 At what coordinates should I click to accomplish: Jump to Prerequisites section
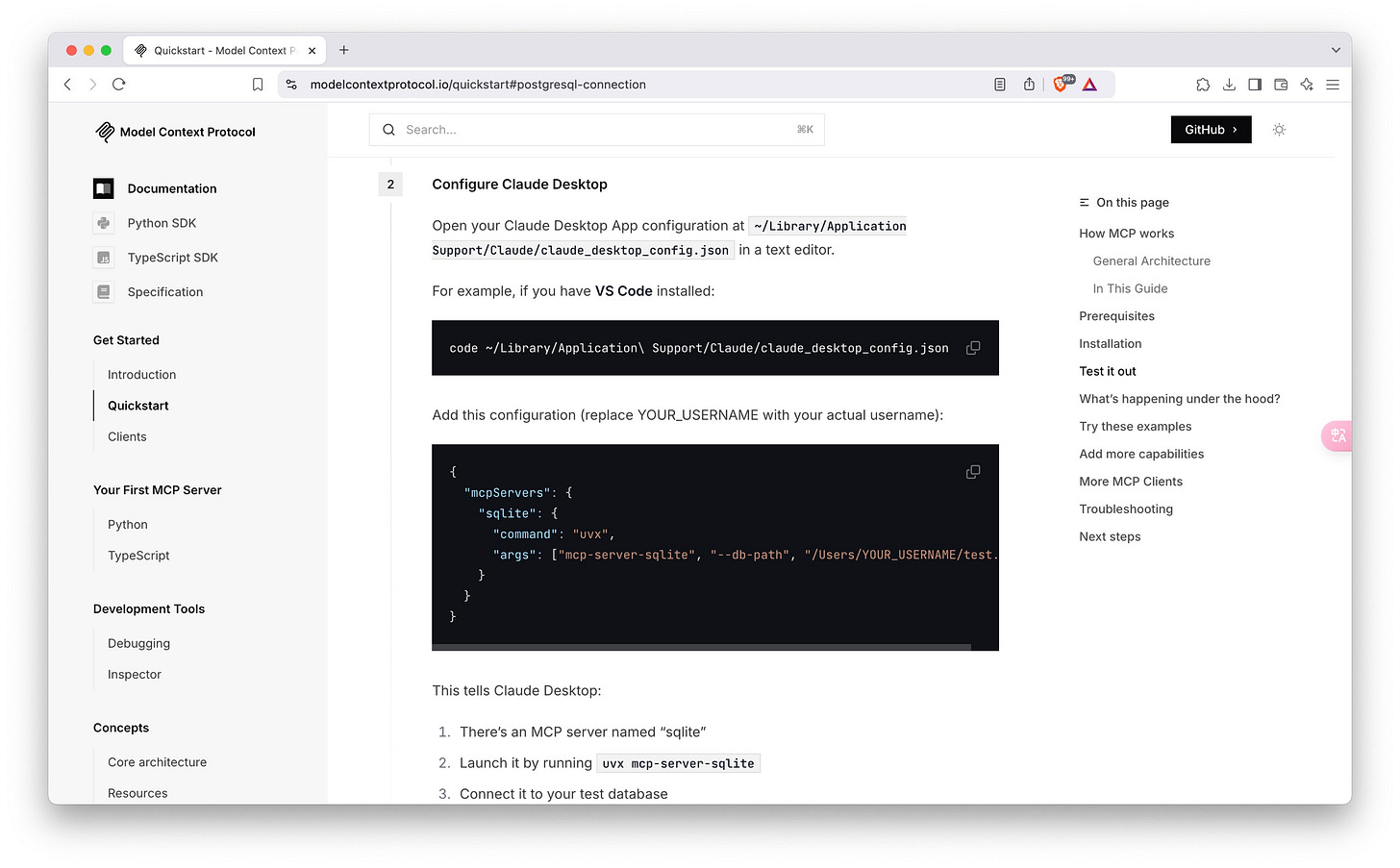[x=1116, y=316]
